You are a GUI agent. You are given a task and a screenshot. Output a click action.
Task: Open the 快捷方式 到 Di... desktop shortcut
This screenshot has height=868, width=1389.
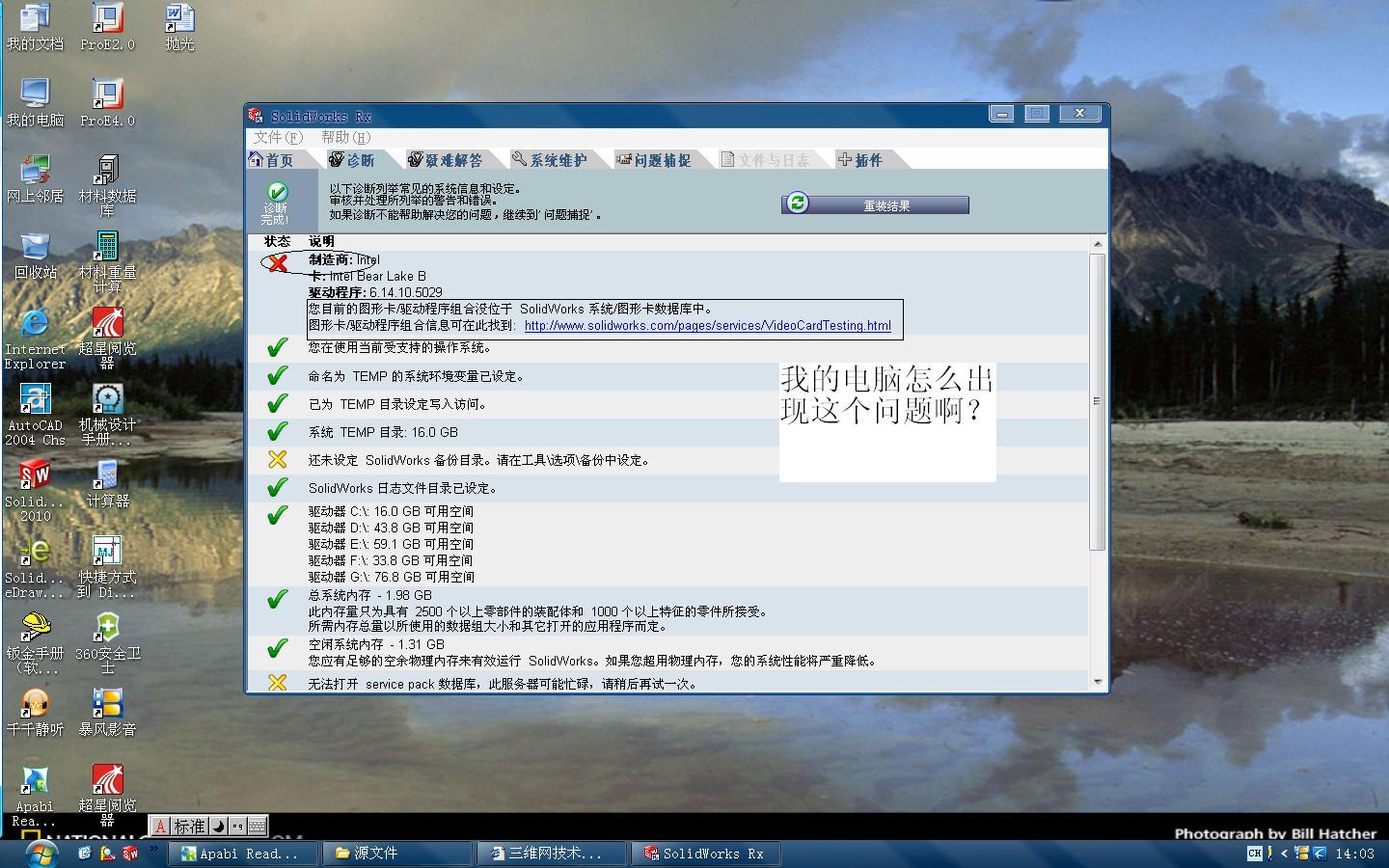[x=107, y=567]
